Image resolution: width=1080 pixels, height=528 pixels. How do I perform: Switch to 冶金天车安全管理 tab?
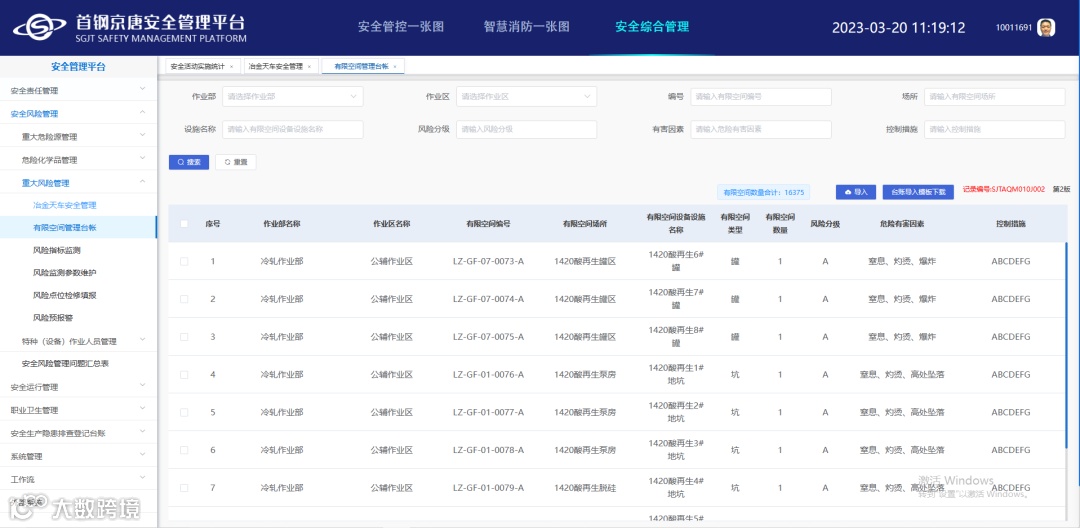(275, 67)
